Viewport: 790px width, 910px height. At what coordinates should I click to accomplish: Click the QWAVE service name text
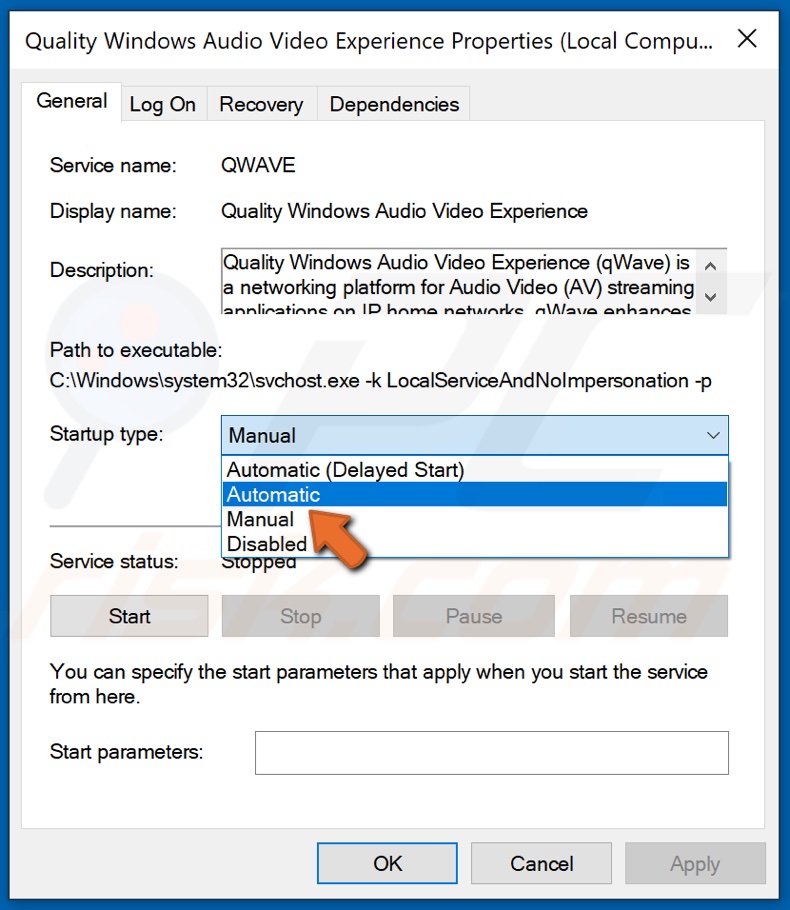pyautogui.click(x=258, y=165)
